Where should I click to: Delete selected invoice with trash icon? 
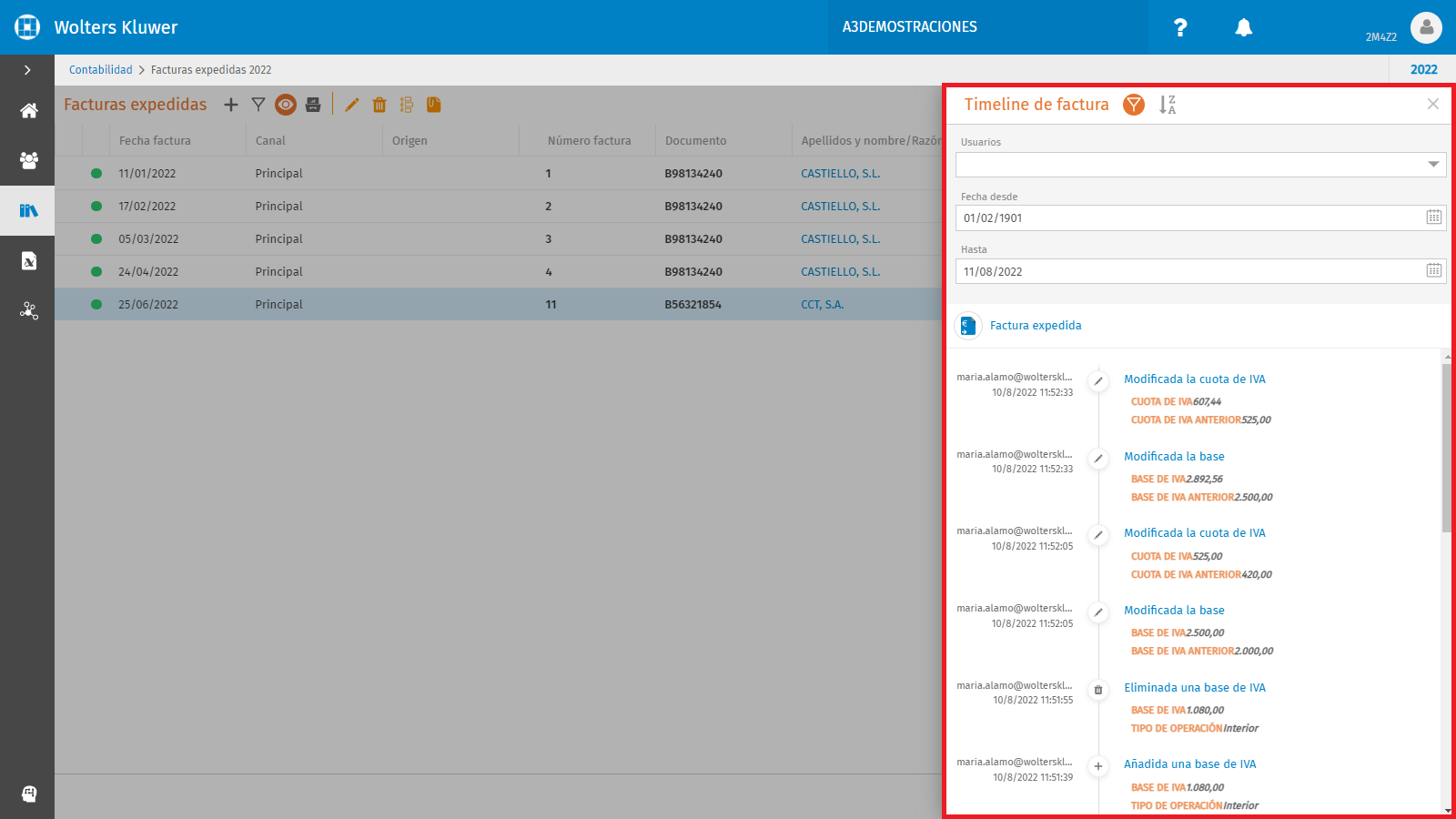379,105
